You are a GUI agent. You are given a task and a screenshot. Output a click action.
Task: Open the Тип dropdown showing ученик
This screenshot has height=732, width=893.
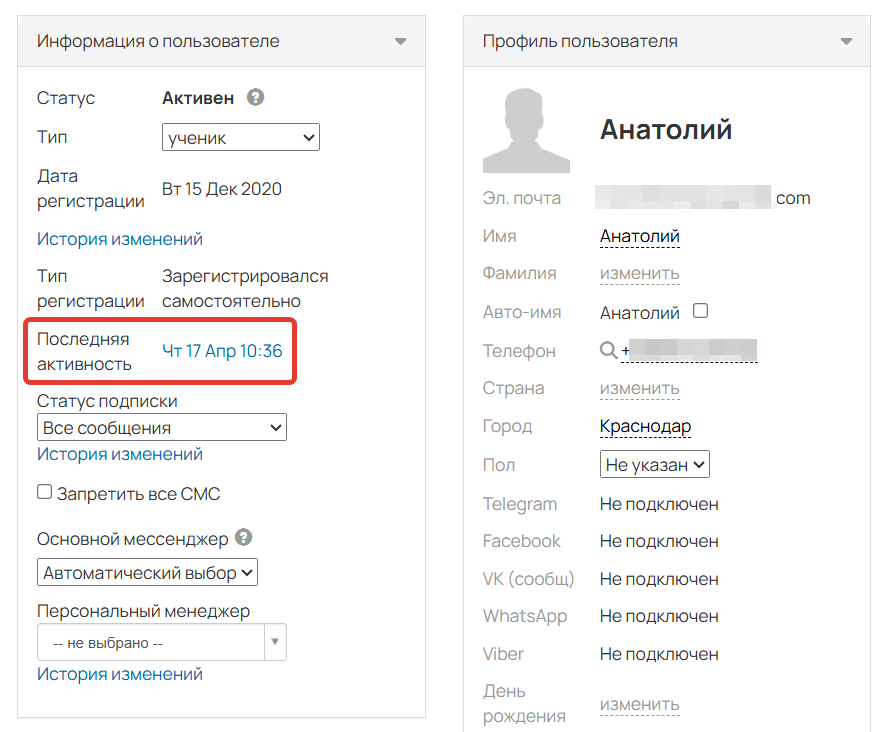[240, 137]
